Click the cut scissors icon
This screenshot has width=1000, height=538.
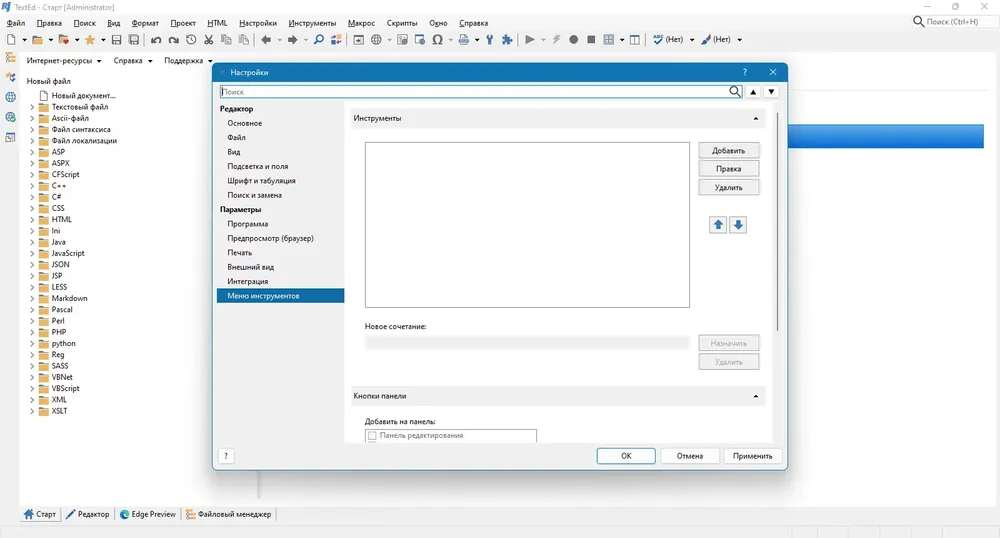(209, 40)
